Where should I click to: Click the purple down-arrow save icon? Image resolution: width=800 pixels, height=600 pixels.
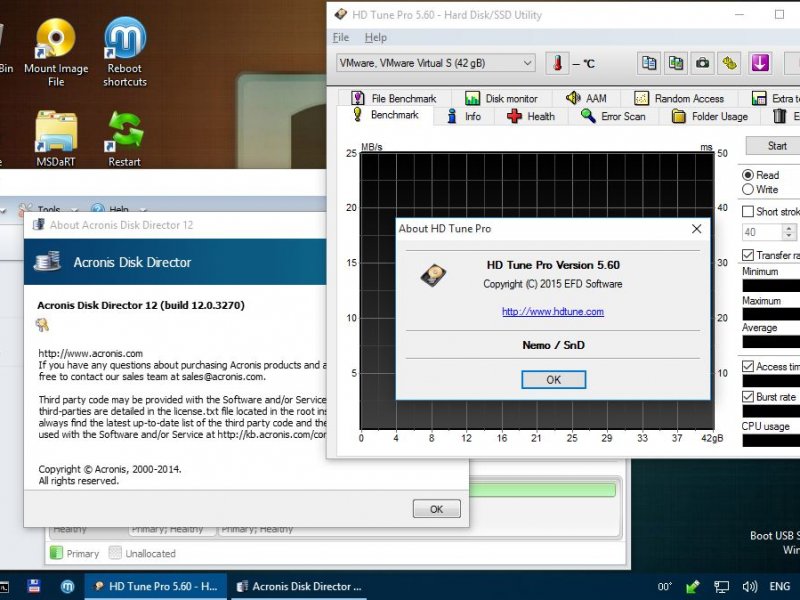click(x=760, y=63)
